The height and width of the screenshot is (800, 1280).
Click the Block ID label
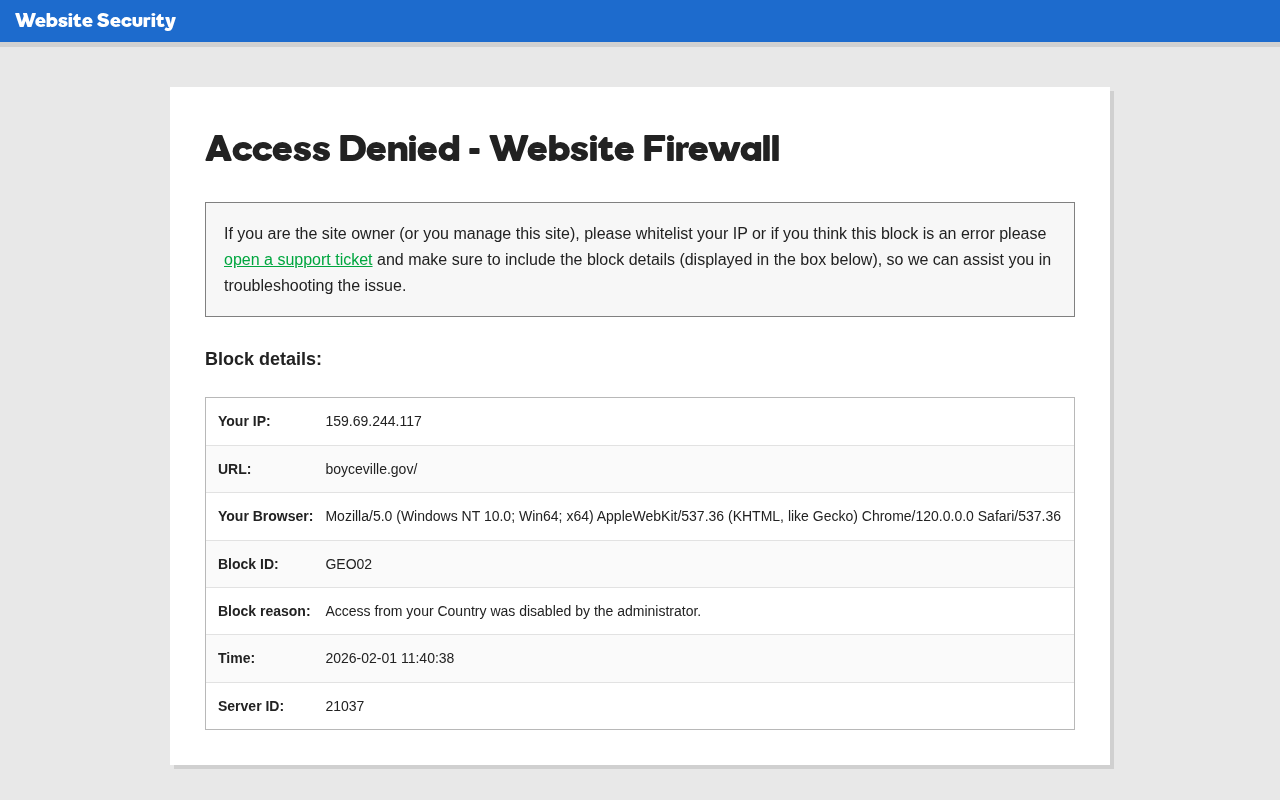pyautogui.click(x=248, y=564)
